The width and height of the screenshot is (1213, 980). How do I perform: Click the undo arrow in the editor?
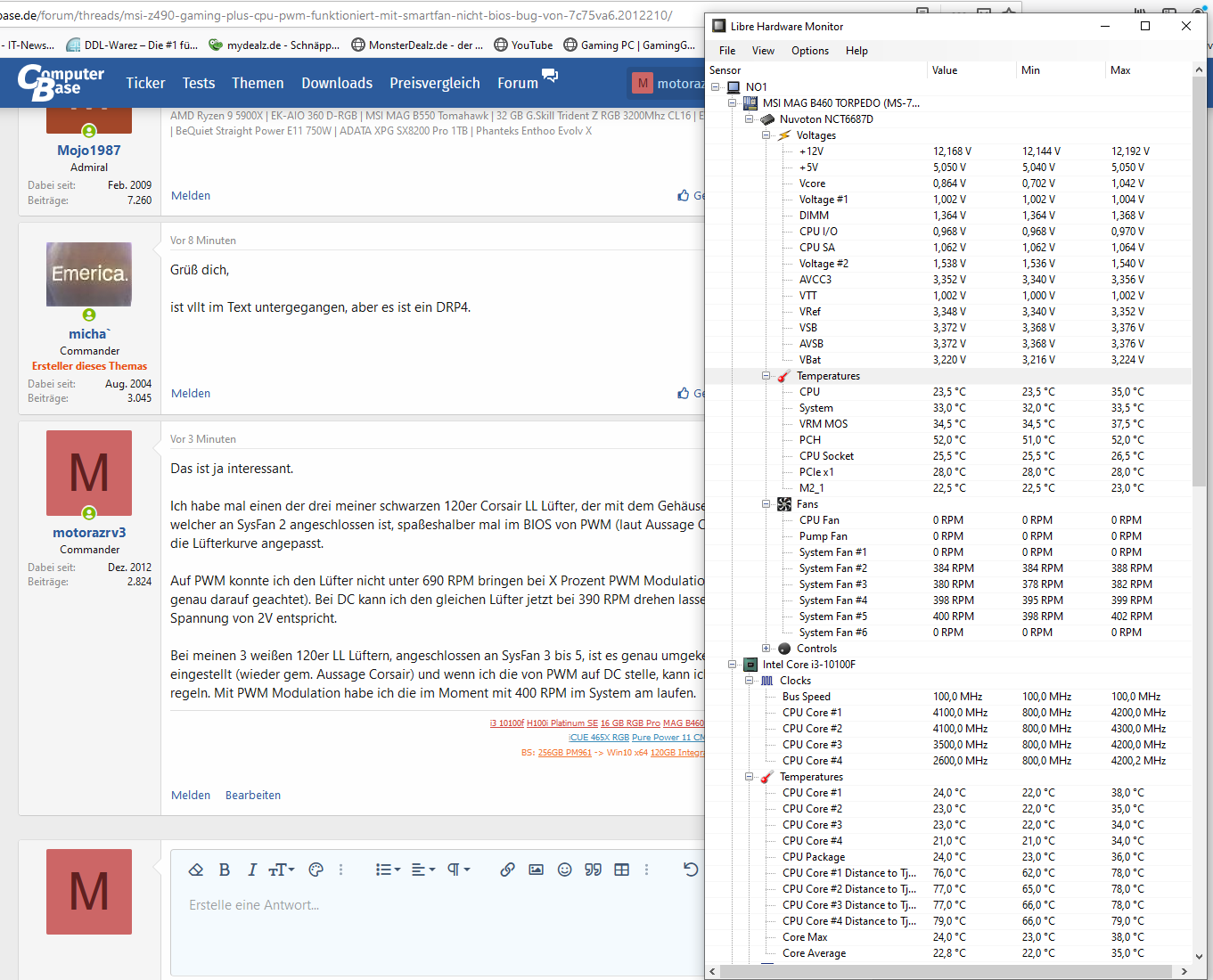coord(690,870)
